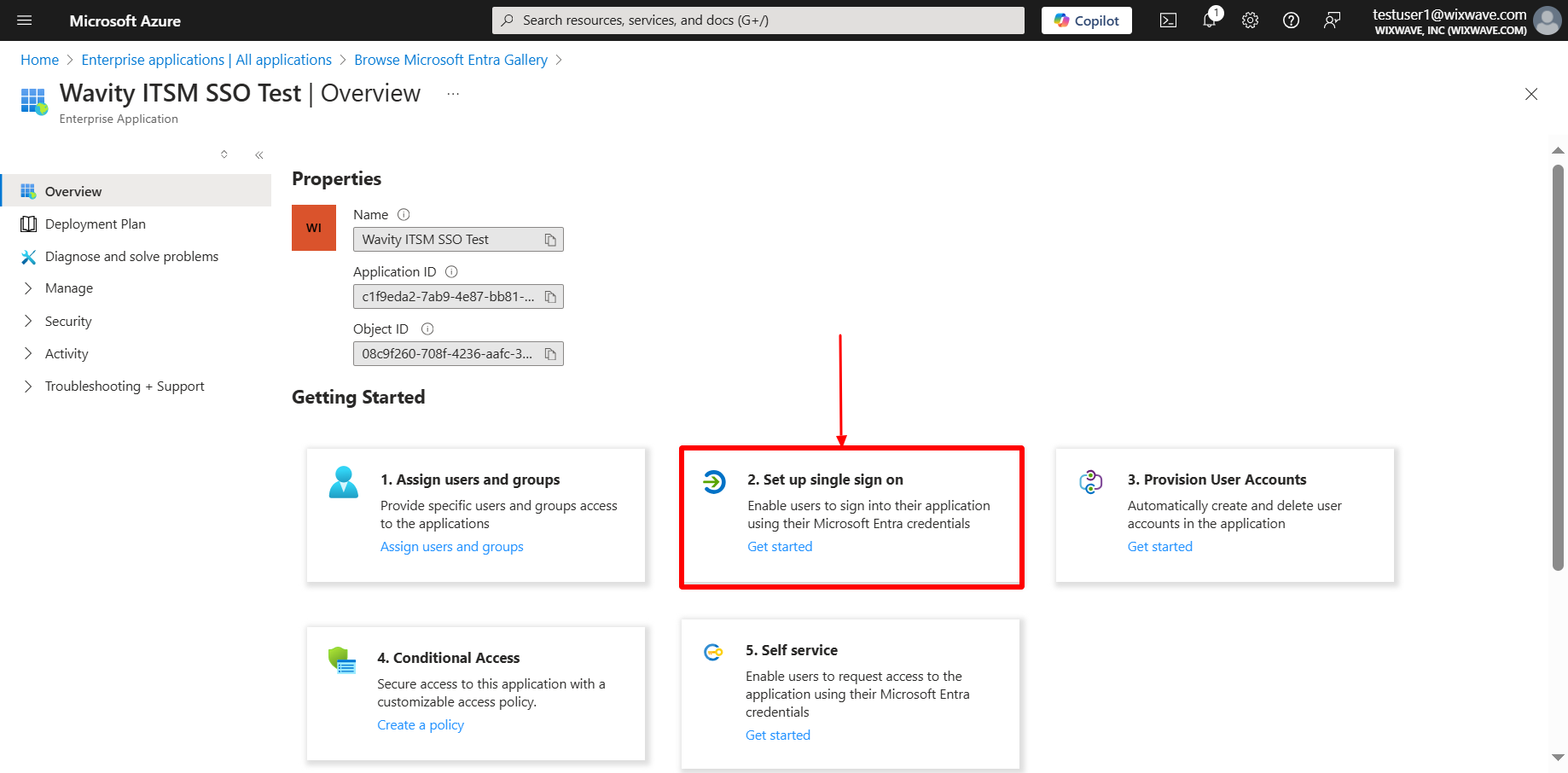
Task: Click the '4. Conditional Access' heading
Action: tap(449, 658)
